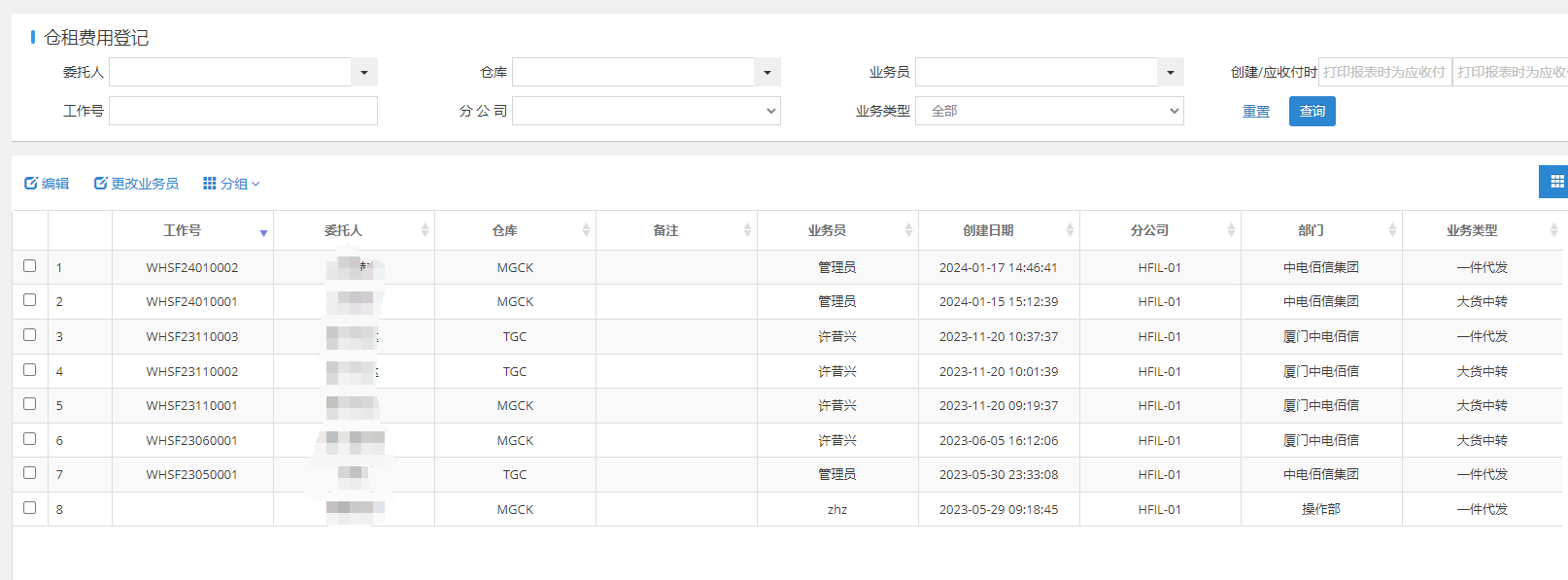This screenshot has width=1568, height=580.
Task: Expand the 分公司 select dropdown
Action: 646,111
